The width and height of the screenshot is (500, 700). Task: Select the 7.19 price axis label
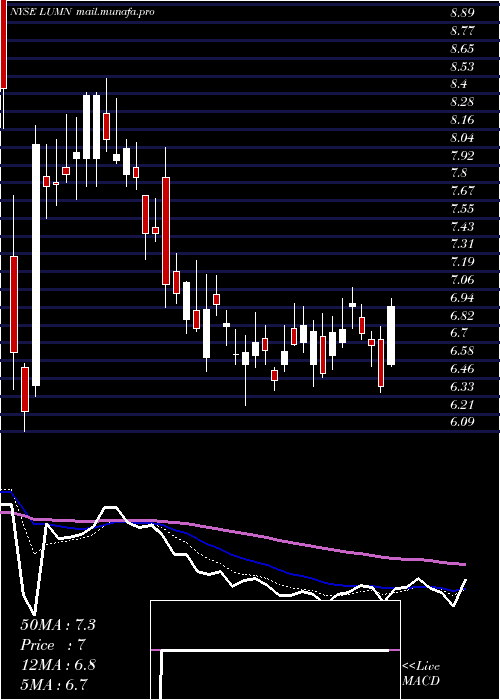coord(462,262)
